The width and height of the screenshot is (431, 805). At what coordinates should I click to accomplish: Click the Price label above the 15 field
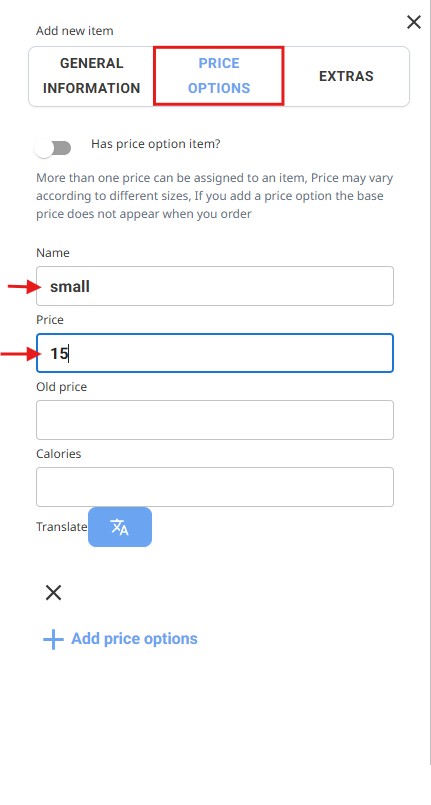click(x=50, y=320)
